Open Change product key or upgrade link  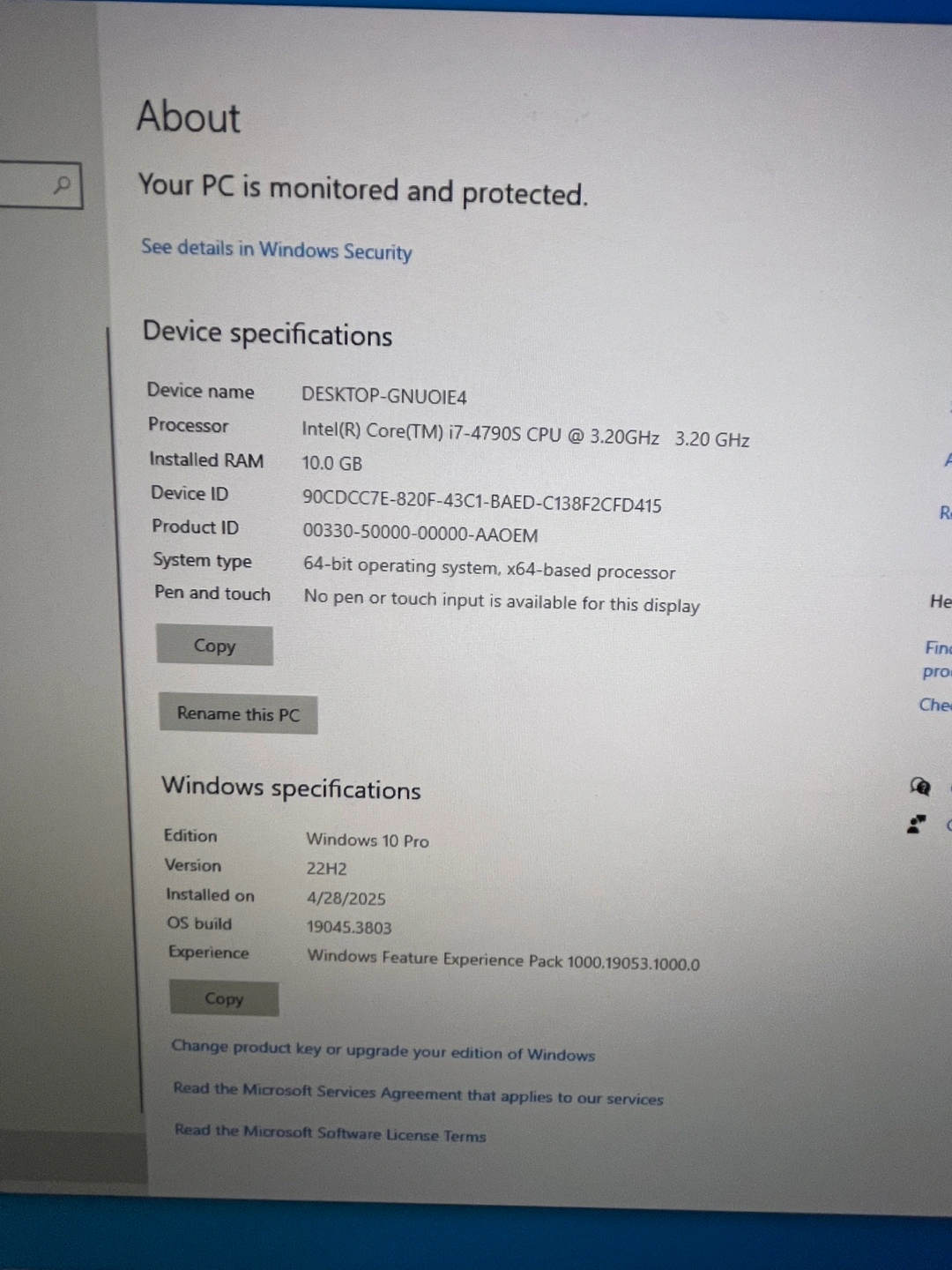point(383,1050)
